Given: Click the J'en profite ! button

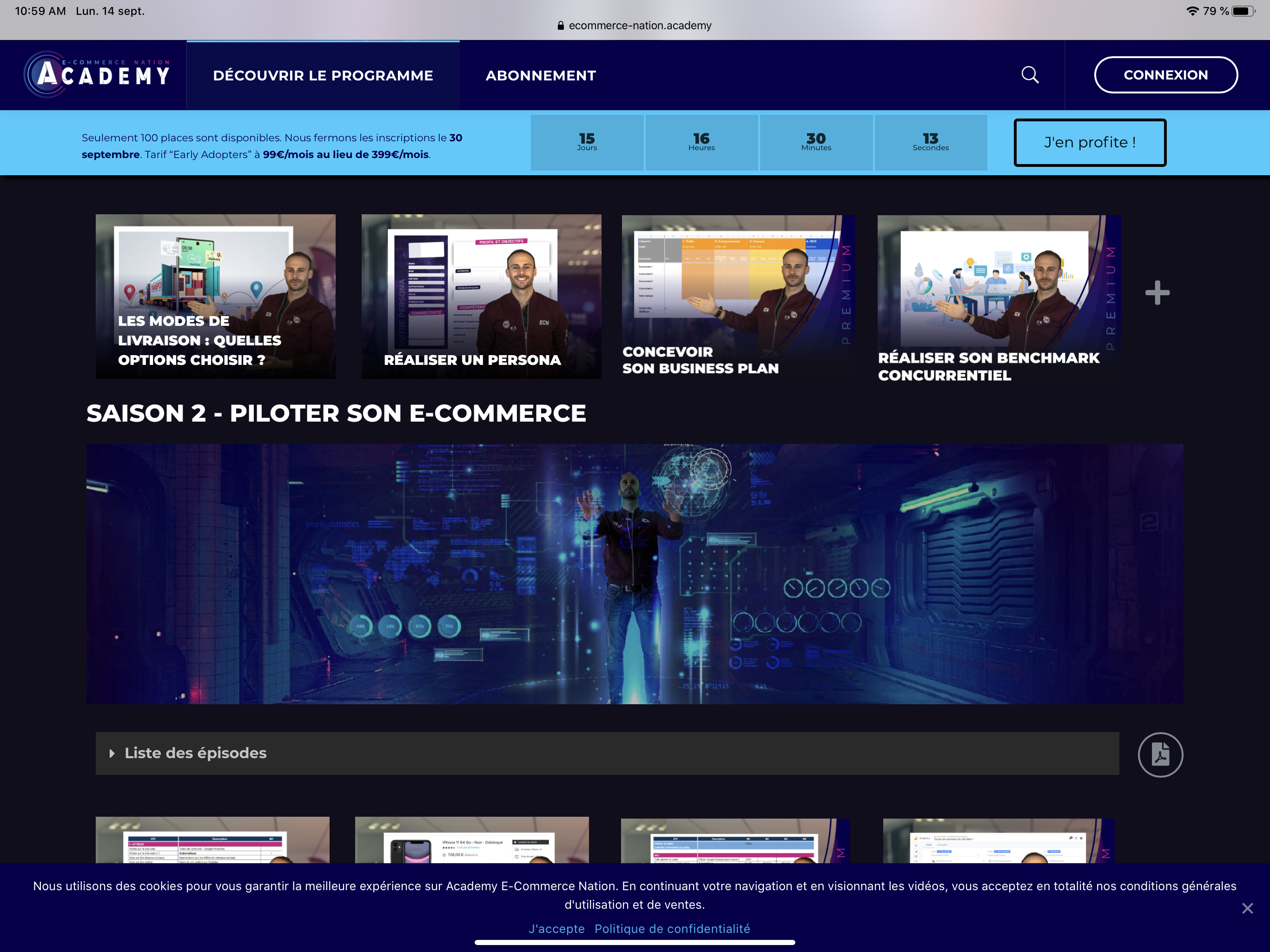Looking at the screenshot, I should pos(1089,142).
